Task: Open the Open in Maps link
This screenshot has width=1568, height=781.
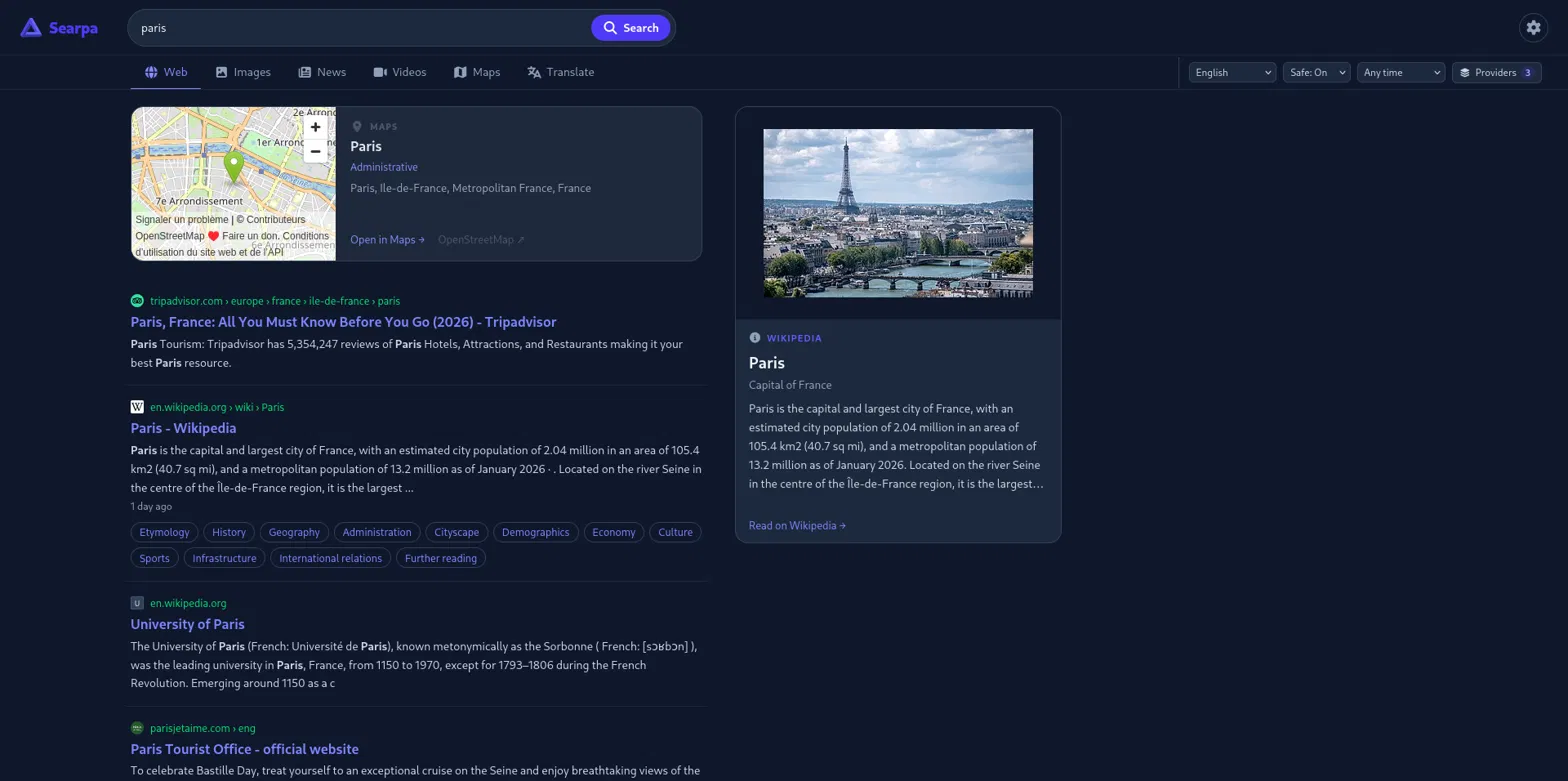Action: pos(387,240)
